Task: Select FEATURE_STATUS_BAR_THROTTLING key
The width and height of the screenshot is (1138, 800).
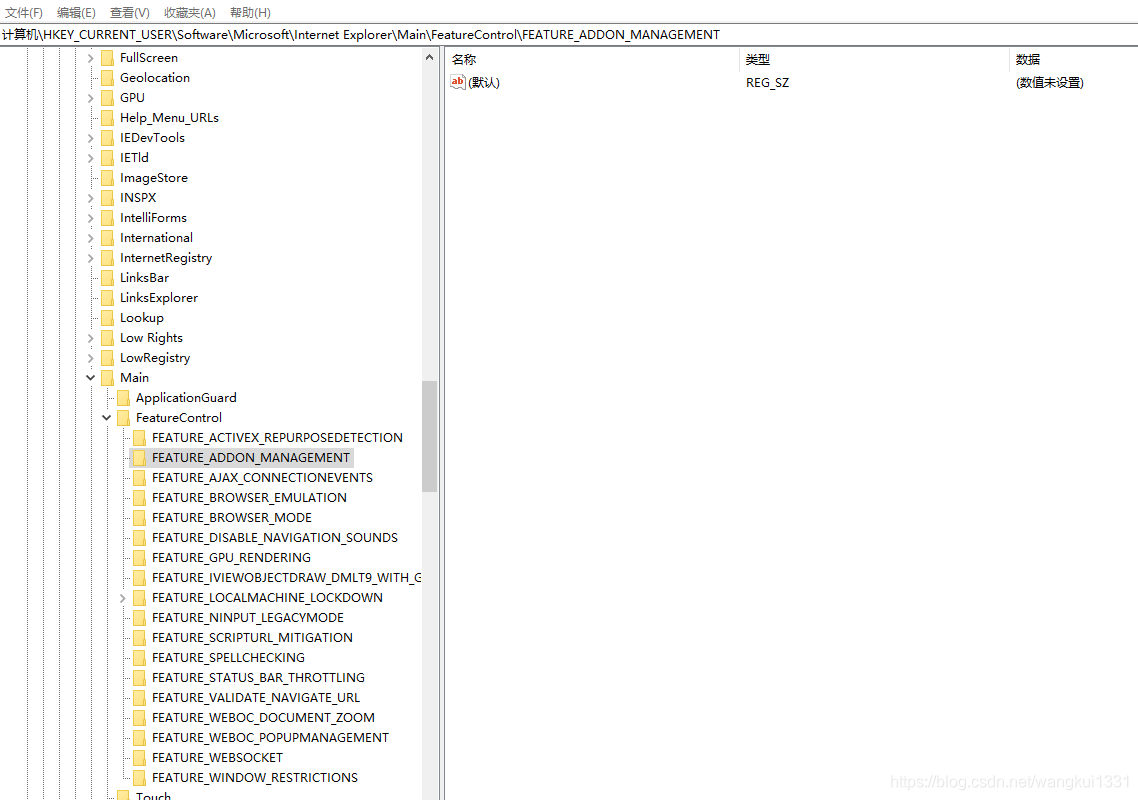Action: click(258, 677)
